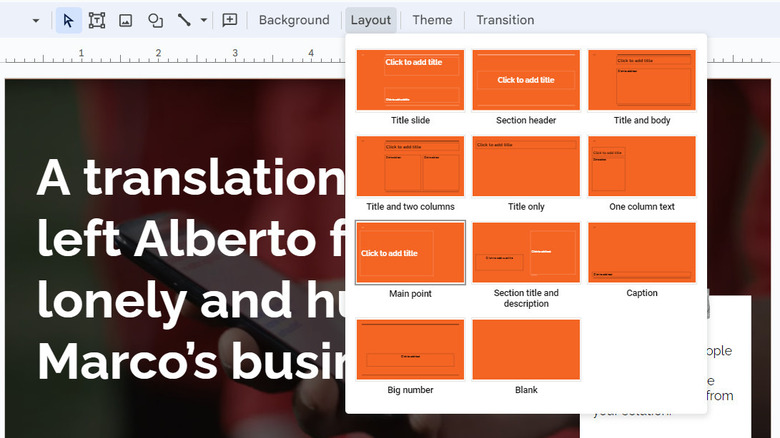Select the arrow cursor tool

pos(69,20)
